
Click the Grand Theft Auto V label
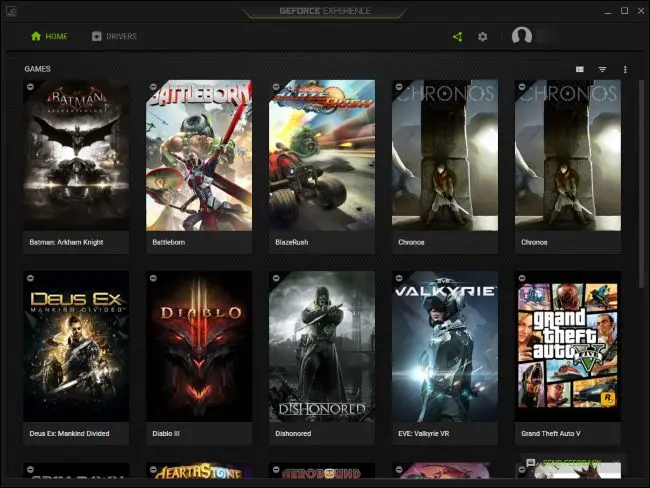[551, 434]
